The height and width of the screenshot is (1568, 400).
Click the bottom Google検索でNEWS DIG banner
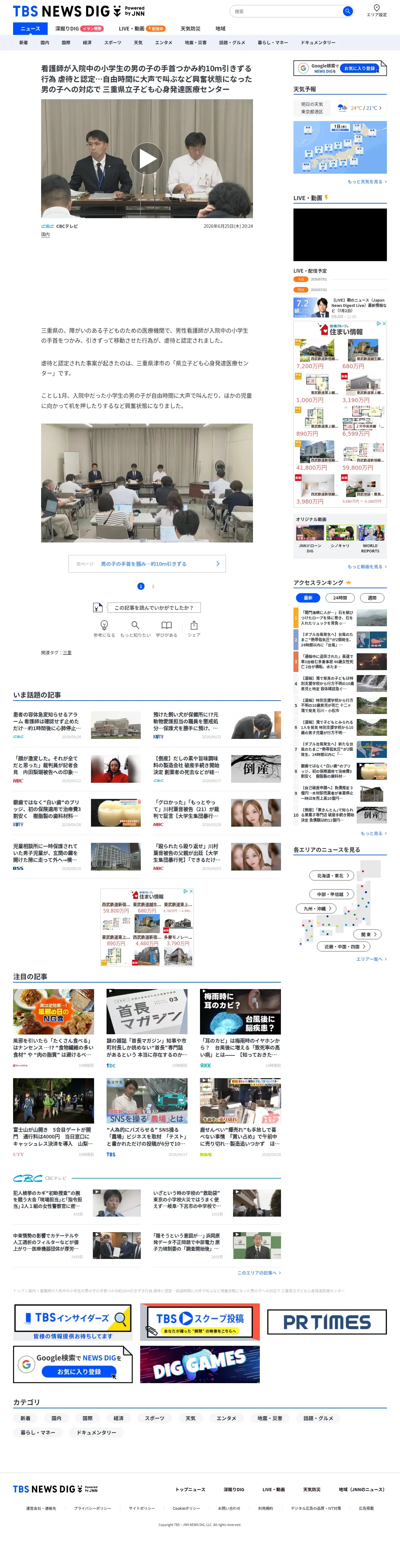(73, 1364)
